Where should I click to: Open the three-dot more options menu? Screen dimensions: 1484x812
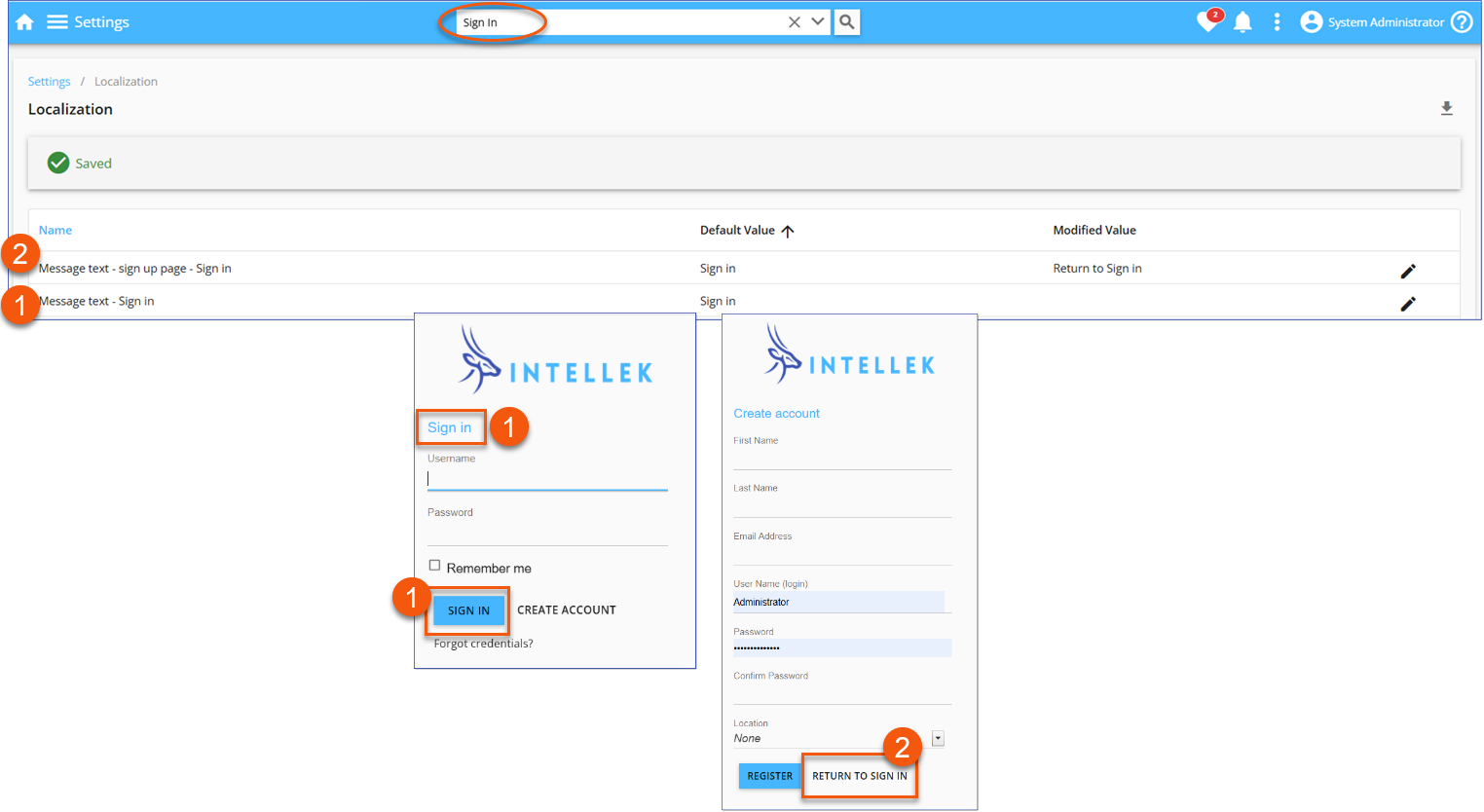(x=1277, y=22)
